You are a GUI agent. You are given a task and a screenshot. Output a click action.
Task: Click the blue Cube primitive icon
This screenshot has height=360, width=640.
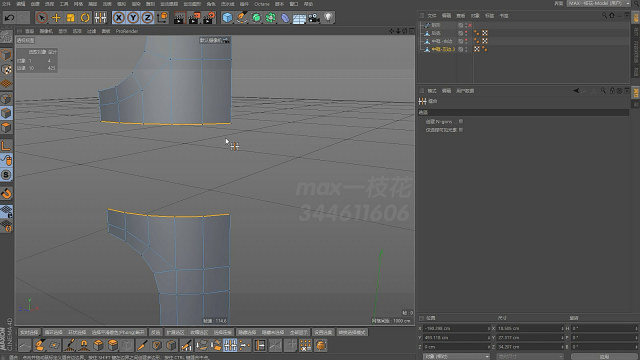(x=227, y=18)
